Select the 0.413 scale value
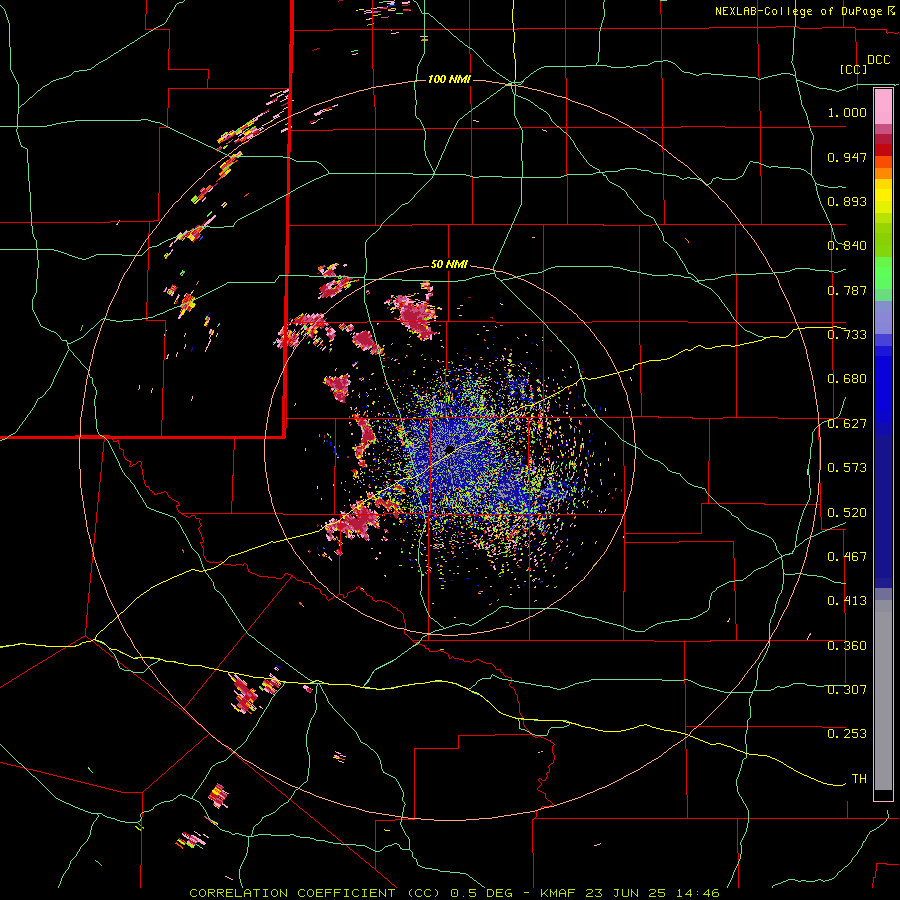The height and width of the screenshot is (900, 900). pos(847,601)
